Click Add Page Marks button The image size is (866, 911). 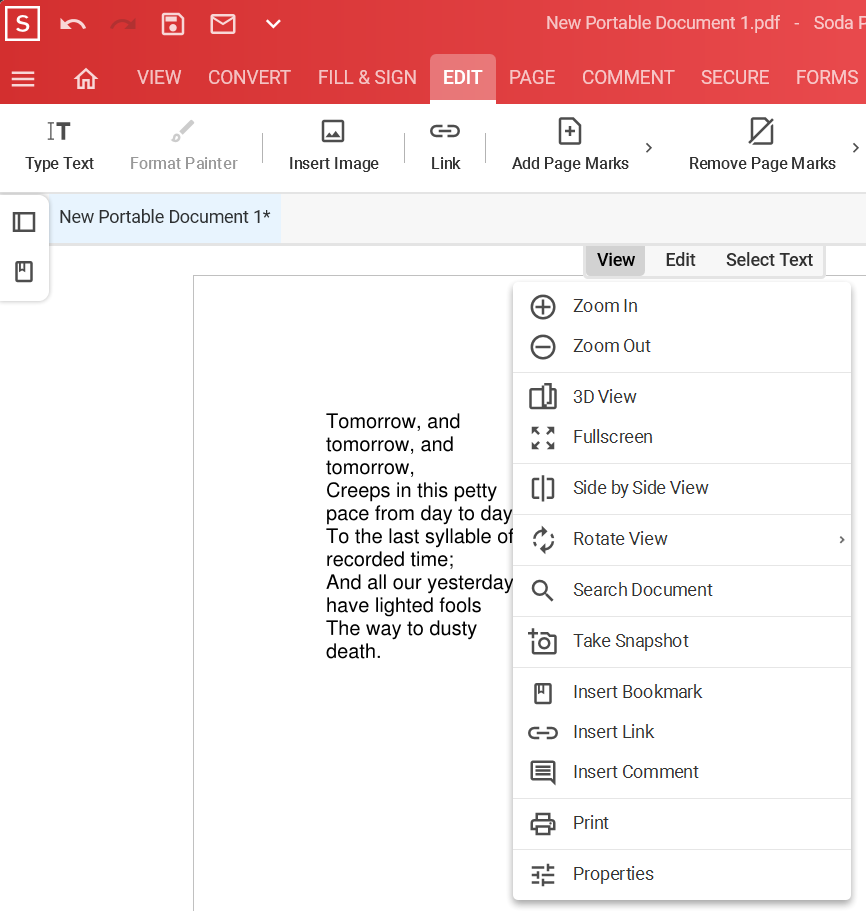coord(570,146)
